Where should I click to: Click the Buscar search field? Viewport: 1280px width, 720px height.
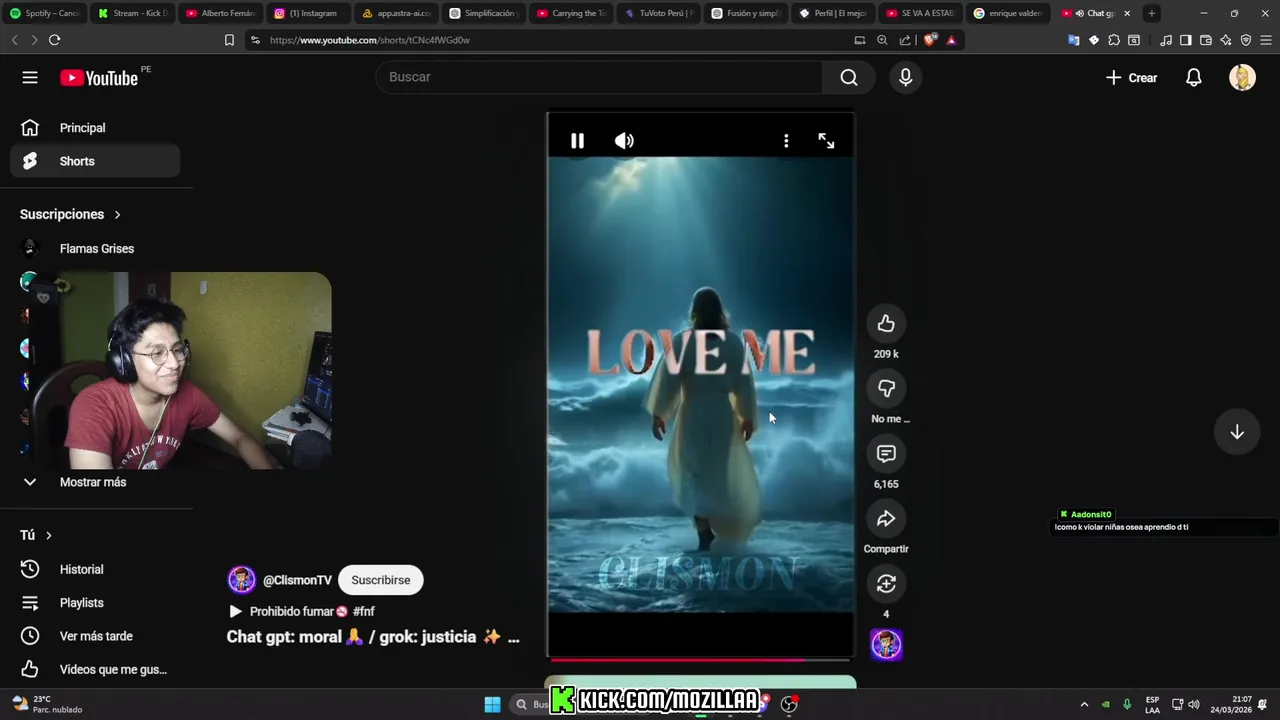click(x=599, y=77)
